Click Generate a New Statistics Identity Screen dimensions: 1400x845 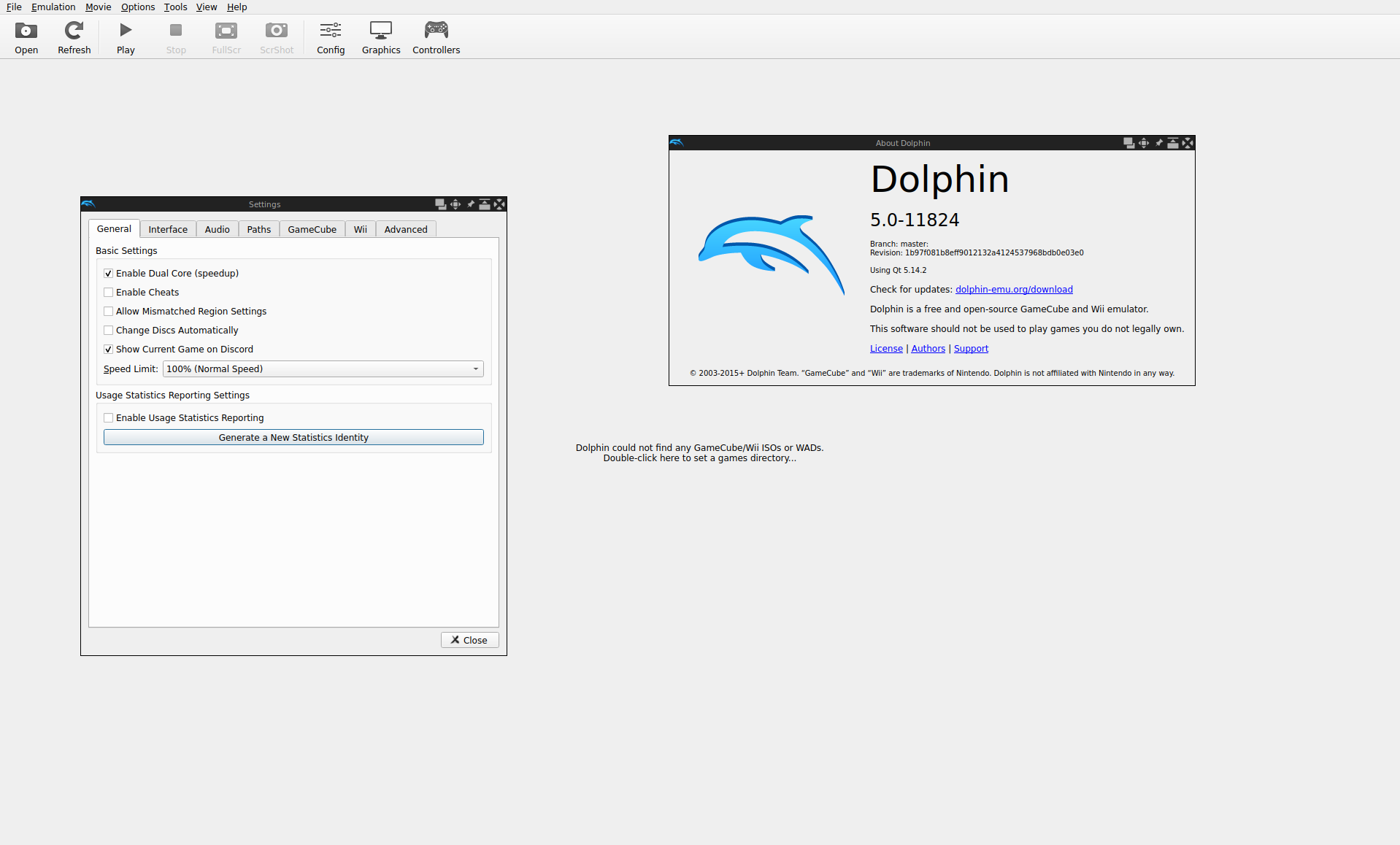click(x=293, y=437)
